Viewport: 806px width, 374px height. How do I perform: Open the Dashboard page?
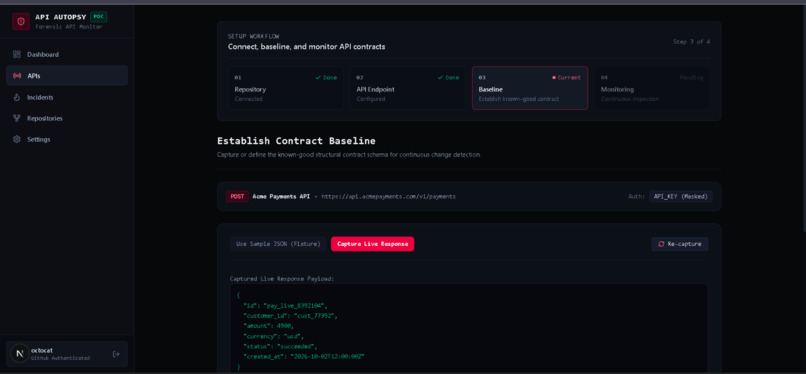coord(67,54)
